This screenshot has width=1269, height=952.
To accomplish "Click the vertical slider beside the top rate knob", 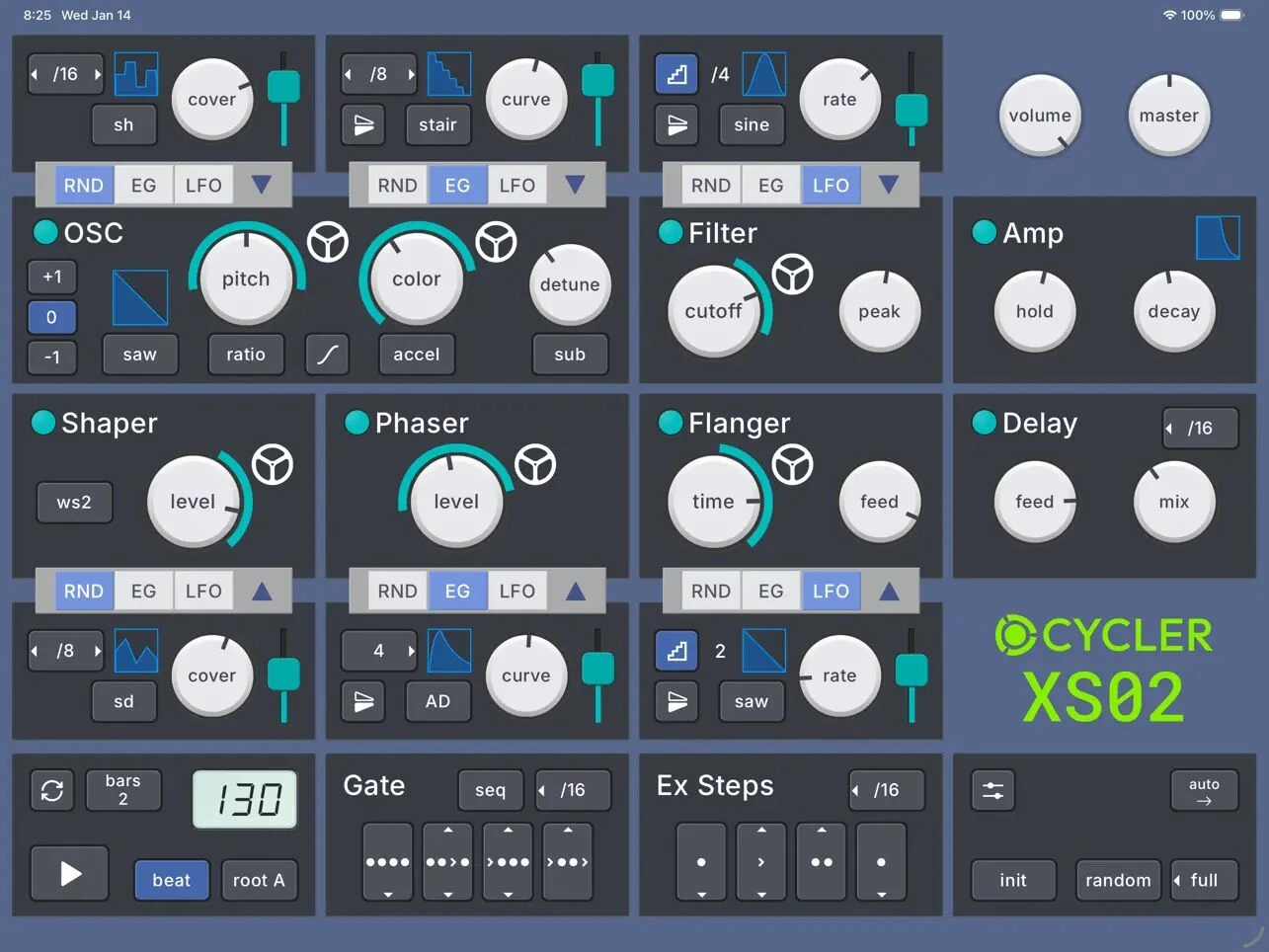I will (x=911, y=99).
